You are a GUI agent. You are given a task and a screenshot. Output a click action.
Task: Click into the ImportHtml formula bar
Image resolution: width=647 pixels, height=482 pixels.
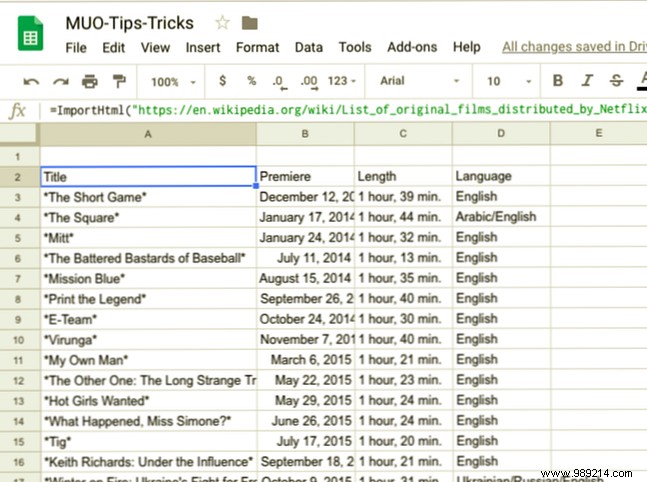coord(348,110)
